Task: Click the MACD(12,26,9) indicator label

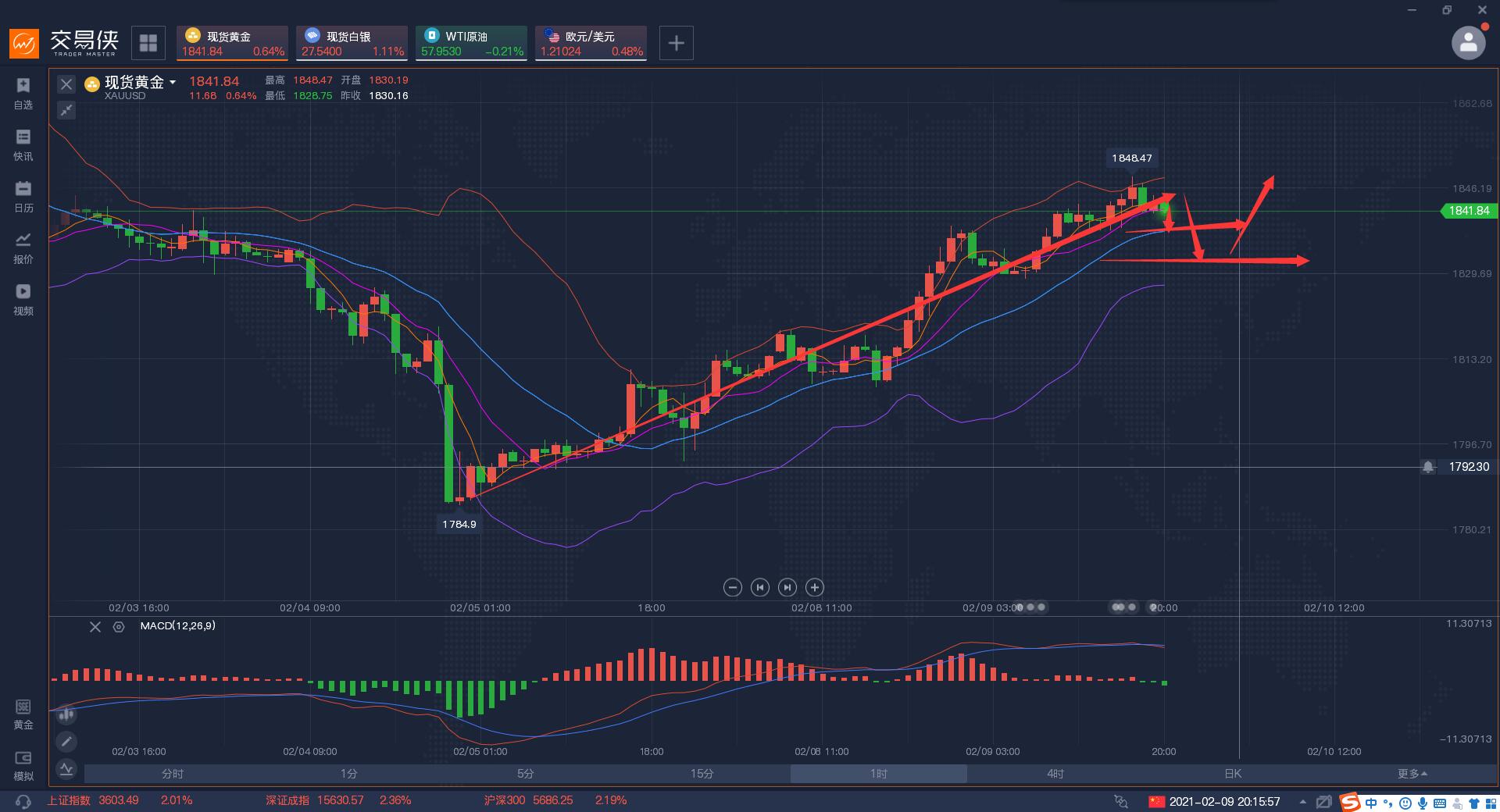Action: point(178,626)
